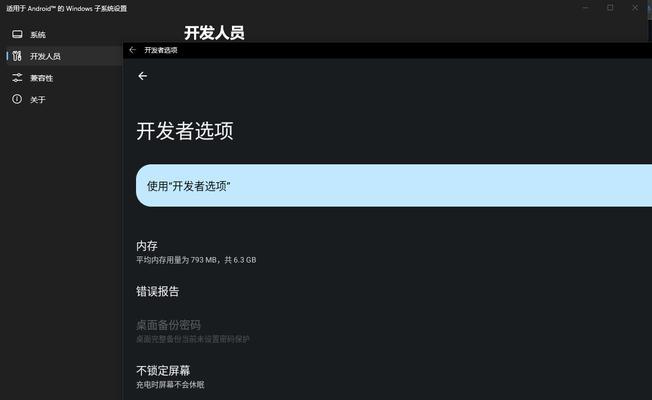Click the 开发者选项 title bar label

click(x=161, y=50)
